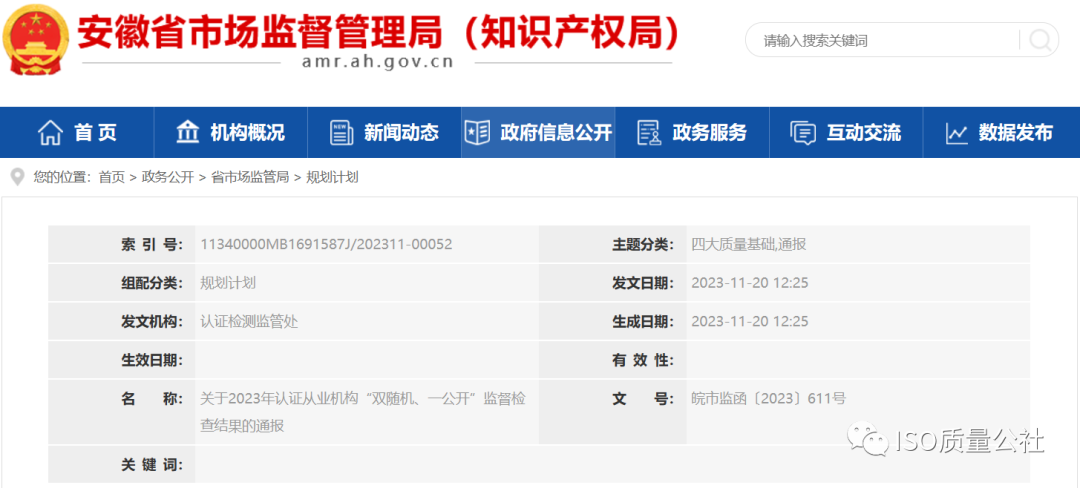Click the location pin icon in breadcrumb
This screenshot has height=488, width=1080.
click(17, 178)
